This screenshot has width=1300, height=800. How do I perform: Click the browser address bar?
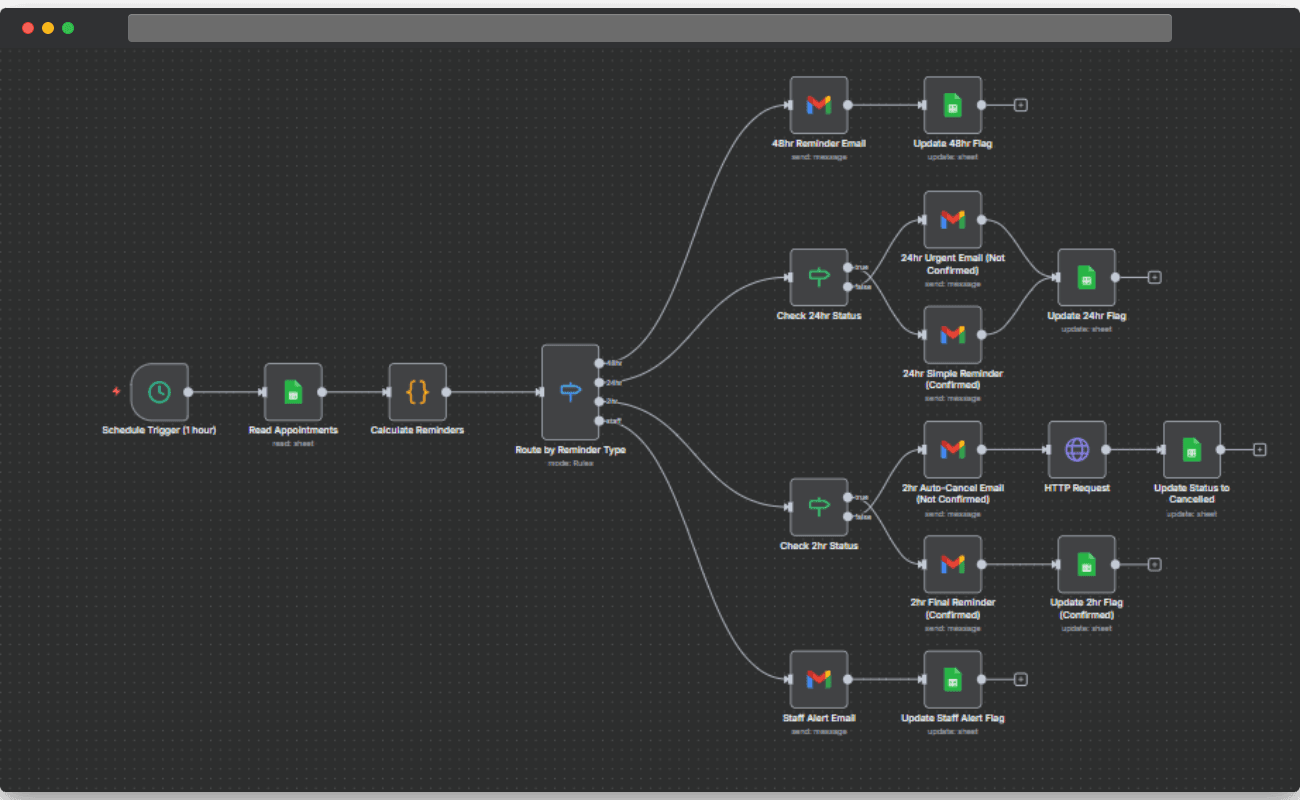pos(650,27)
